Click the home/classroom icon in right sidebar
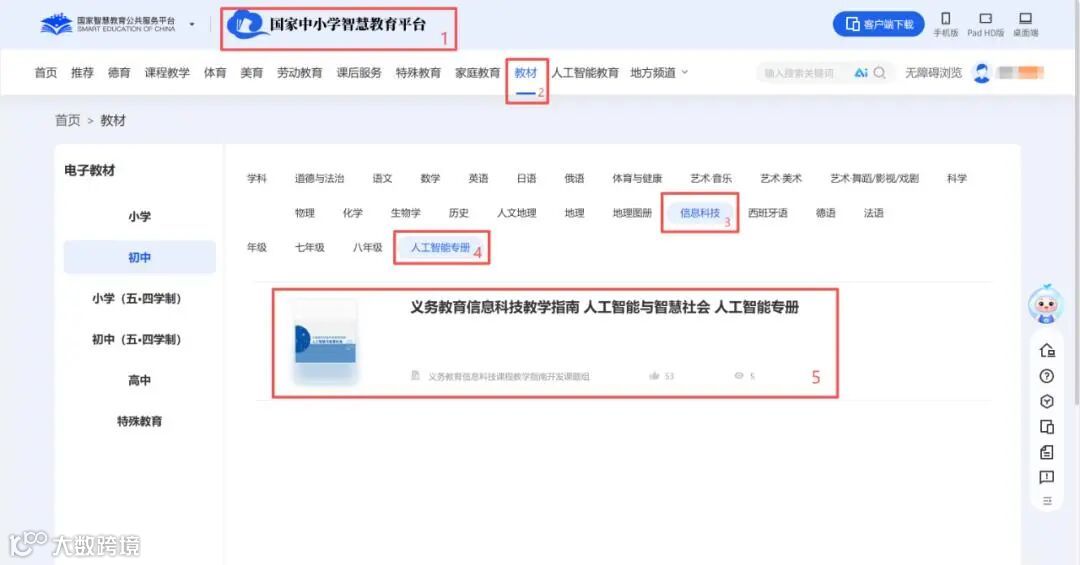This screenshot has width=1080, height=565. pos(1047,351)
